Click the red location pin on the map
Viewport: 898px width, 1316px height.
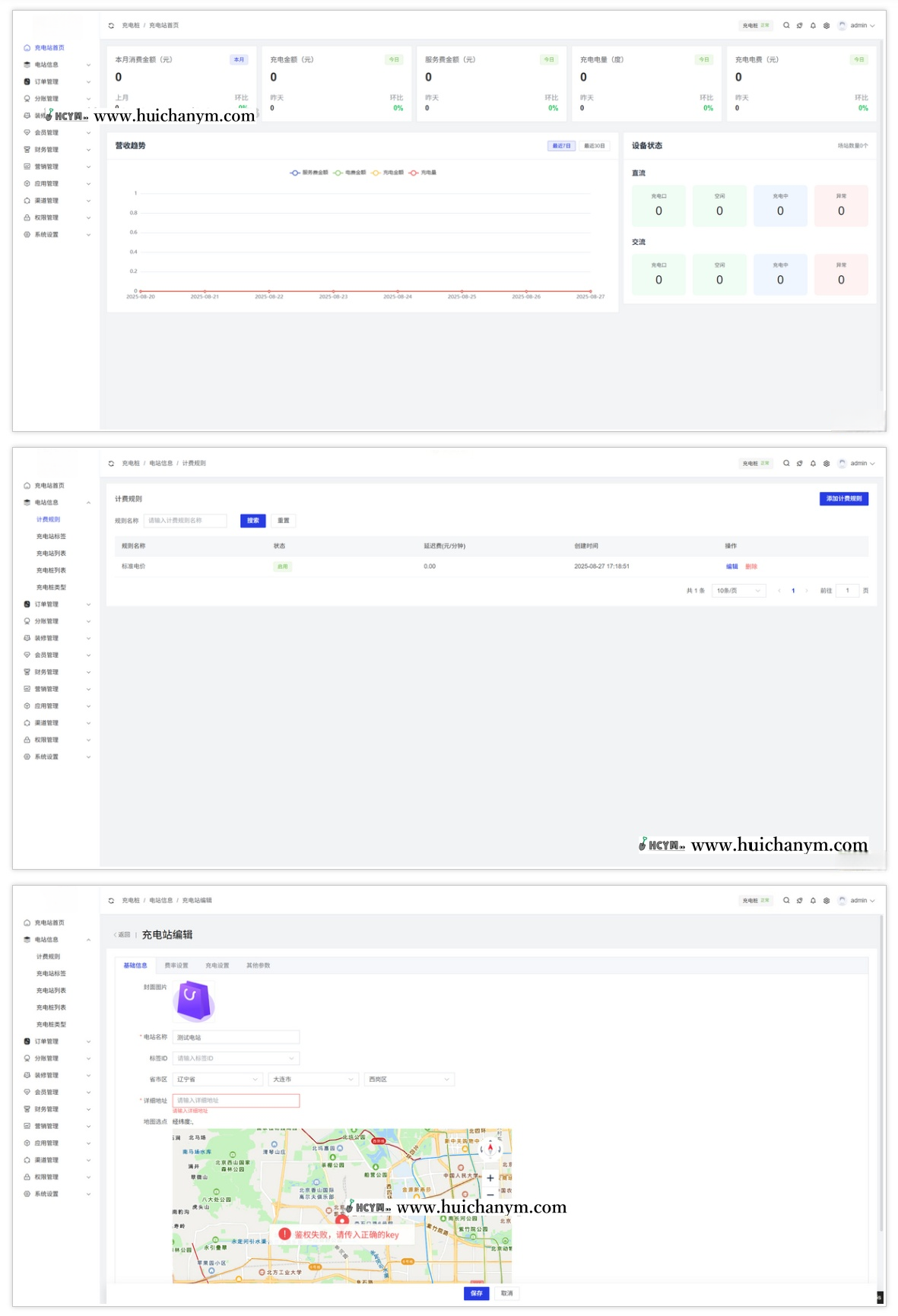click(x=342, y=1221)
